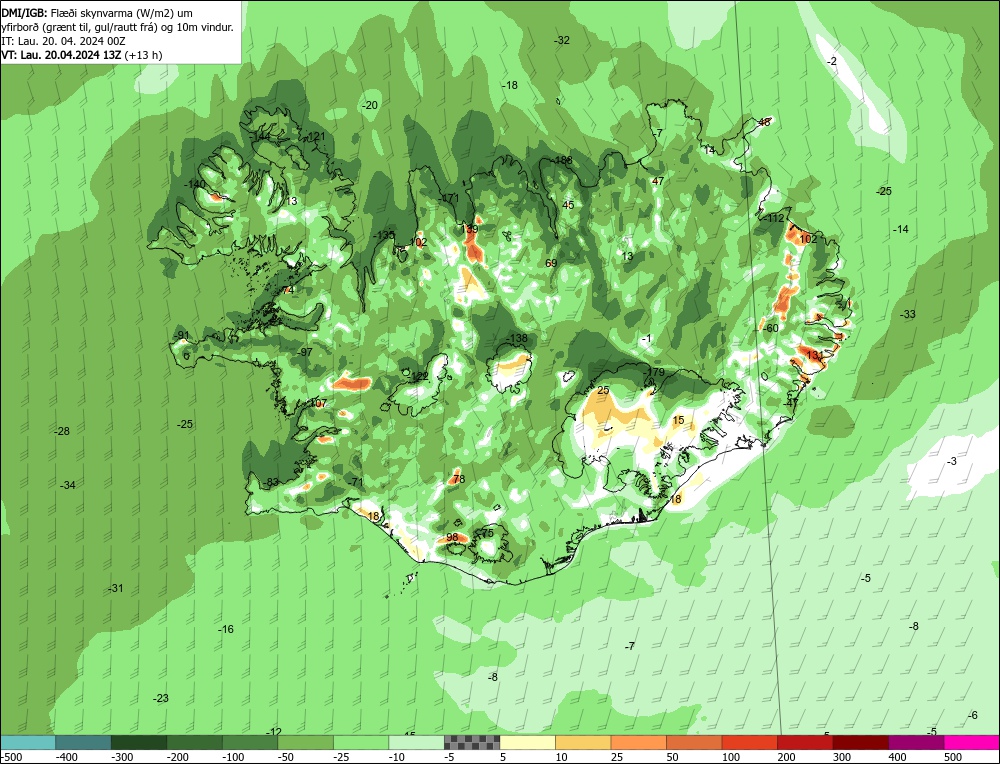The image size is (1000, 764).
Task: Click the -31 value over the southwest sea
Action: click(115, 588)
